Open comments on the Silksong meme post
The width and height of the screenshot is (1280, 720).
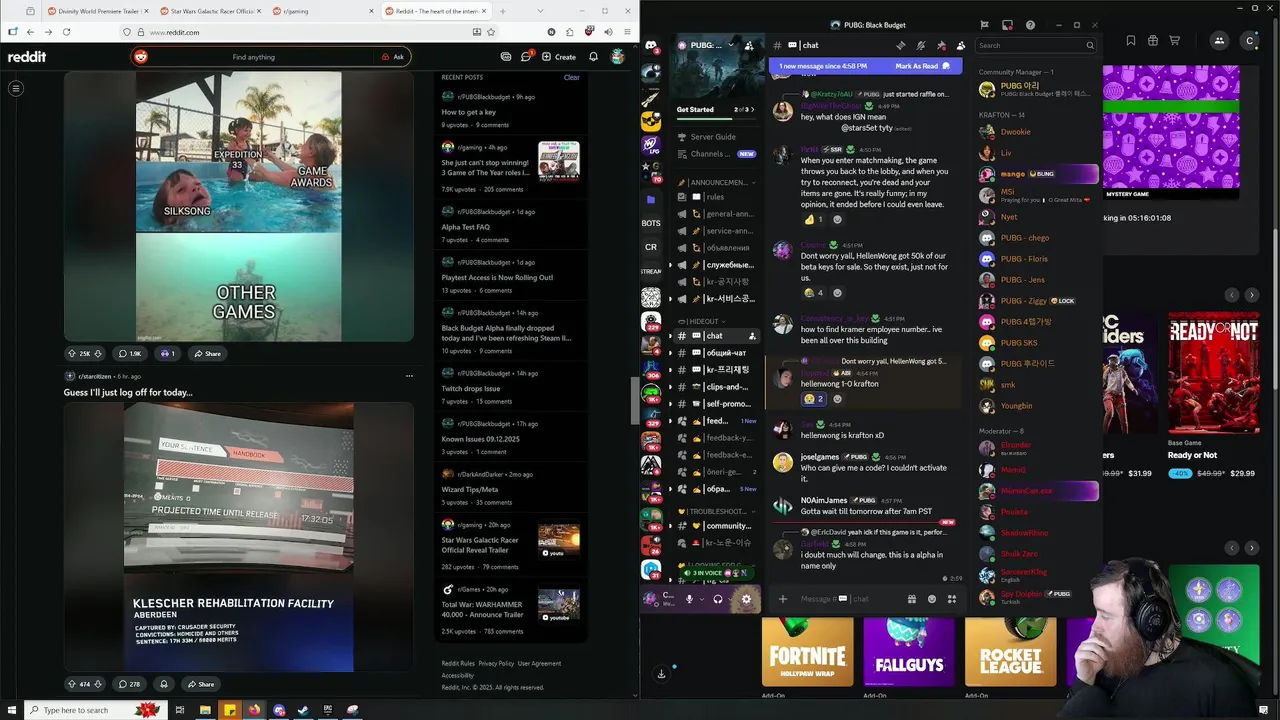(130, 353)
